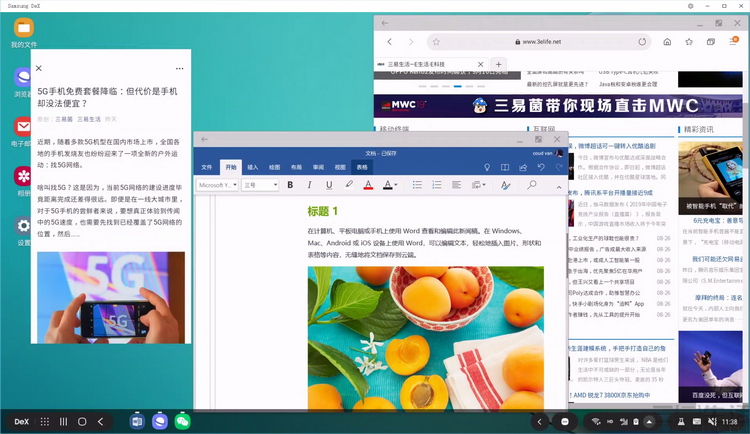
Task: Open text styles icon in Word
Action: (506, 185)
